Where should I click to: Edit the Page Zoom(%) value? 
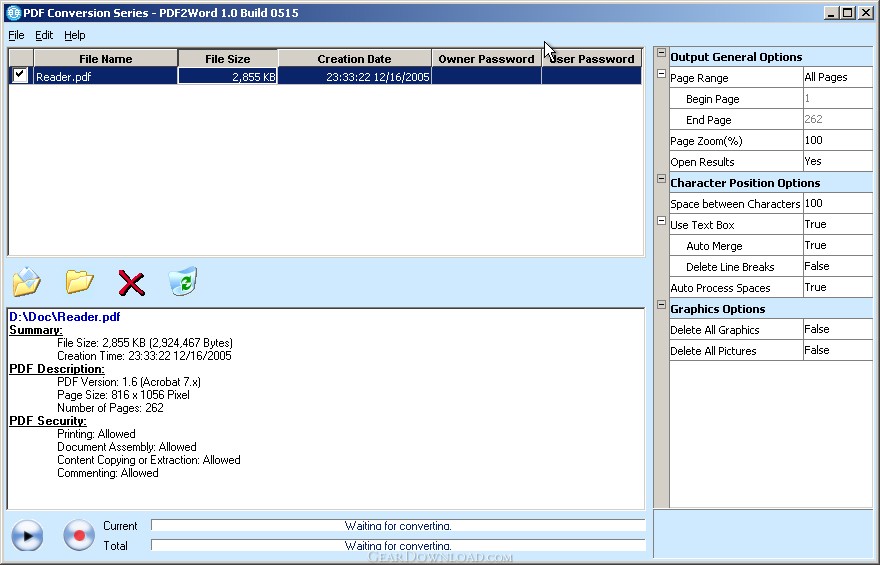click(x=837, y=140)
